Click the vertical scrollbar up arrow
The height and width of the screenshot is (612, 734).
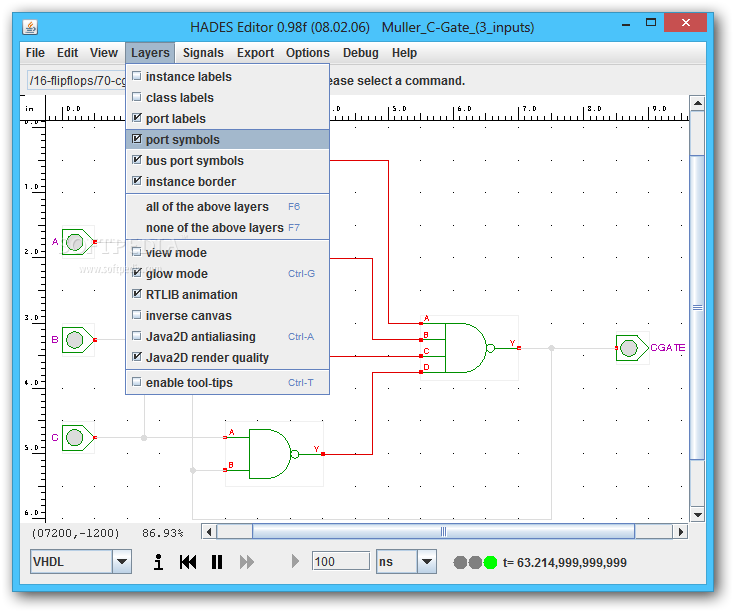[x=697, y=103]
